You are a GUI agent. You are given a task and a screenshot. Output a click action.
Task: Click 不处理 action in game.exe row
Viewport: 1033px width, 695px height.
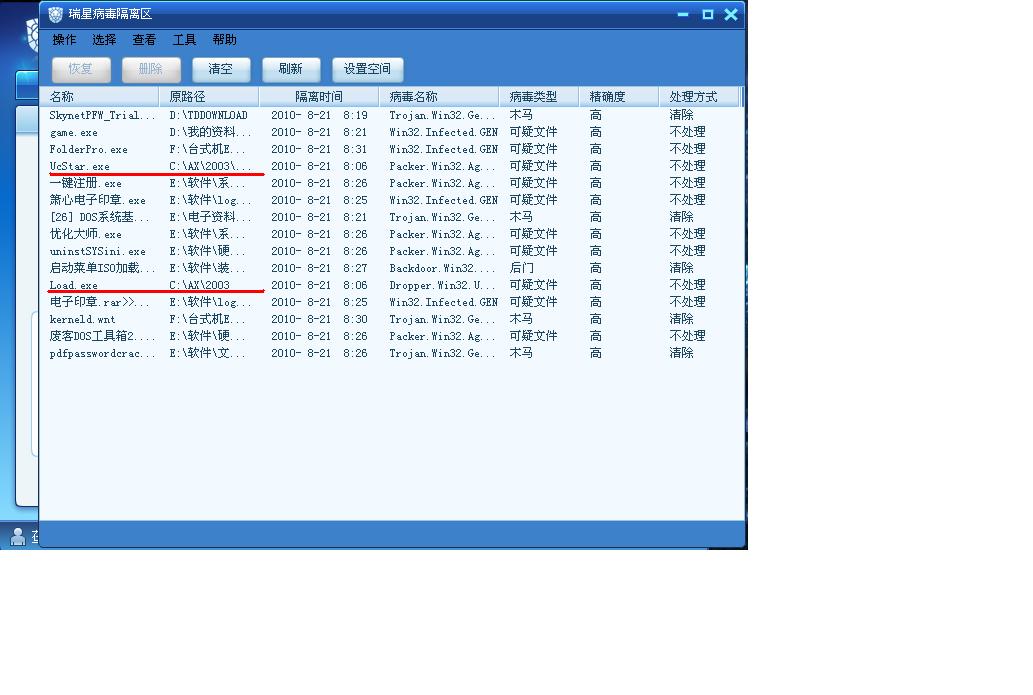click(687, 132)
